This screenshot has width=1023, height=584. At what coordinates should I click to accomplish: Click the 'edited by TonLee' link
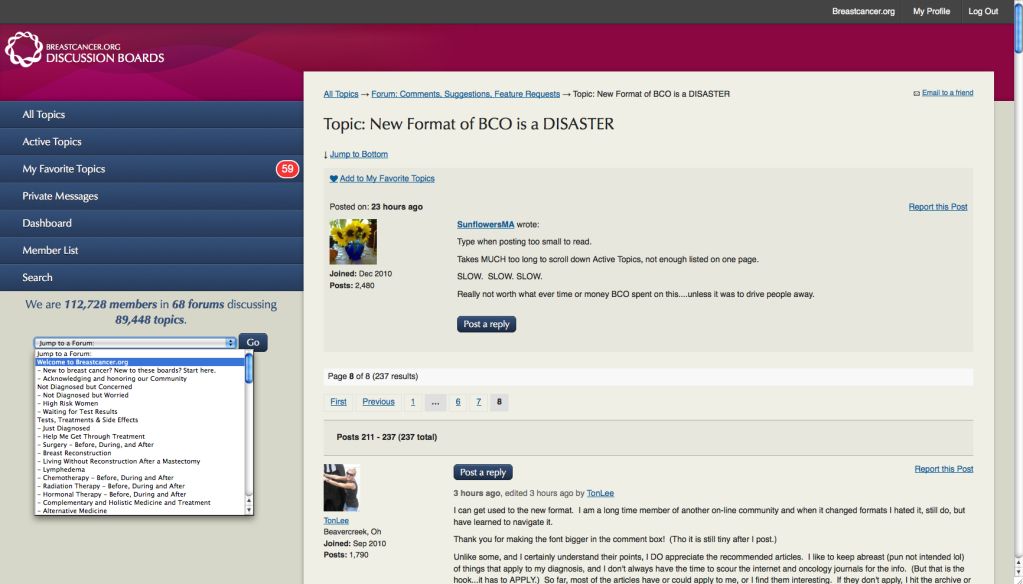pos(600,493)
